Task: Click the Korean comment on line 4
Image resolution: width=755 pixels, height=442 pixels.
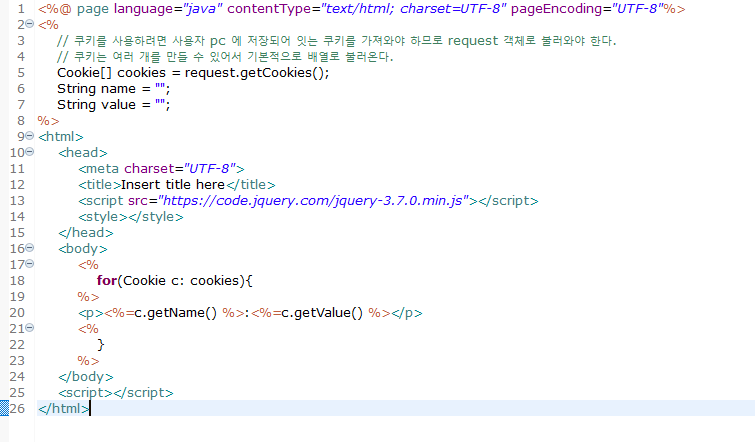Action: pyautogui.click(x=225, y=57)
